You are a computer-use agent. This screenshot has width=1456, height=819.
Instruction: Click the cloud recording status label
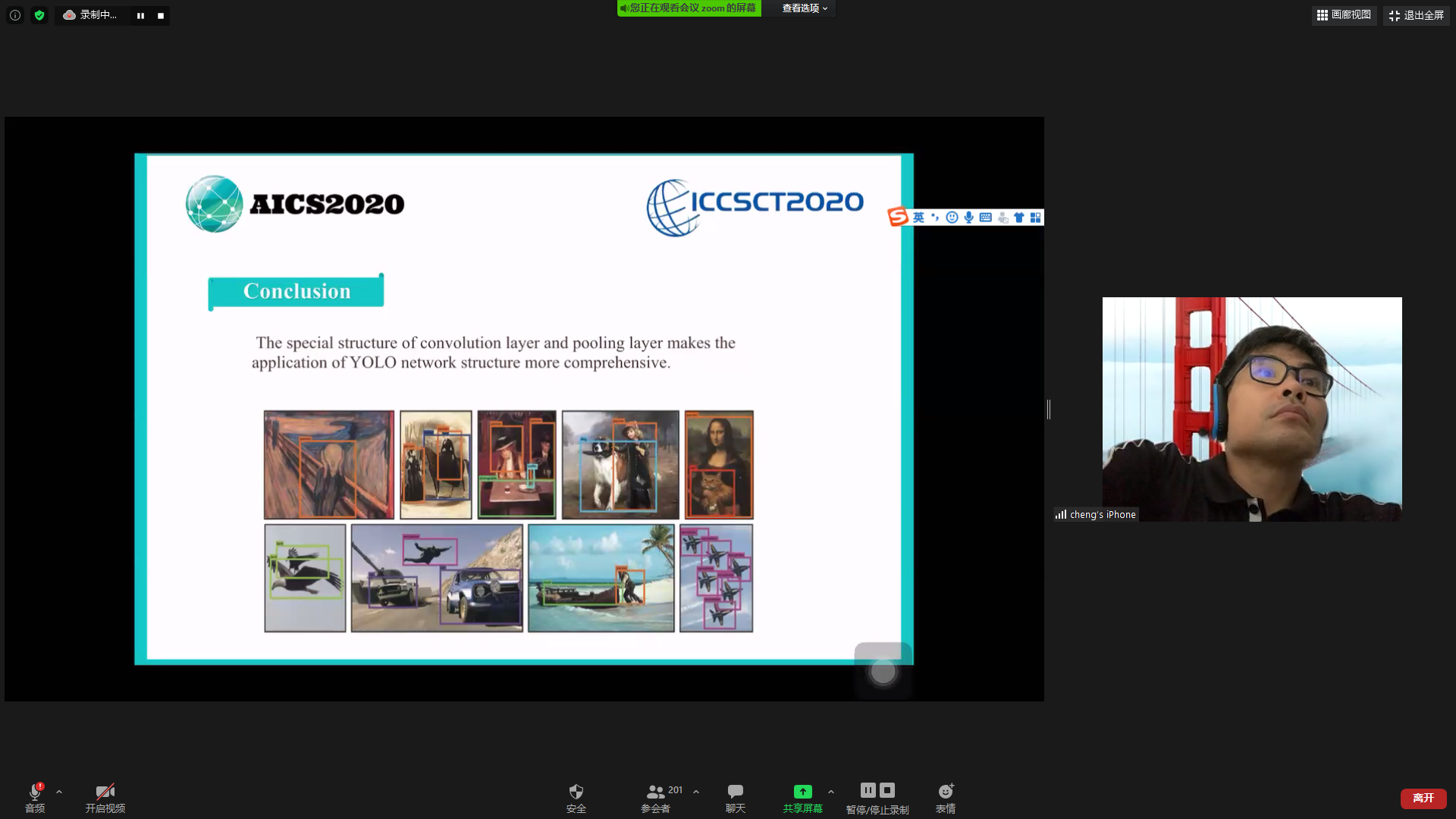[90, 15]
